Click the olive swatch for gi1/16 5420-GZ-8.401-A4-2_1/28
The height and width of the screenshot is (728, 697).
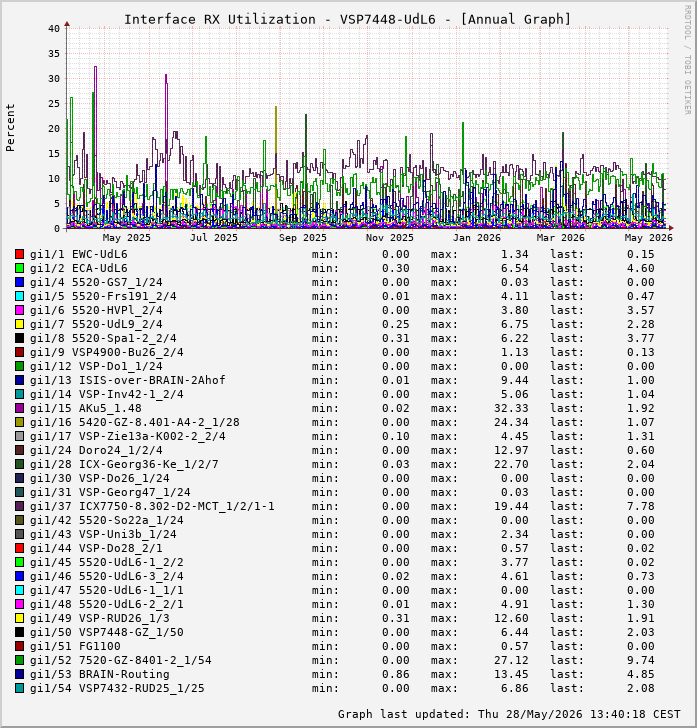20,422
